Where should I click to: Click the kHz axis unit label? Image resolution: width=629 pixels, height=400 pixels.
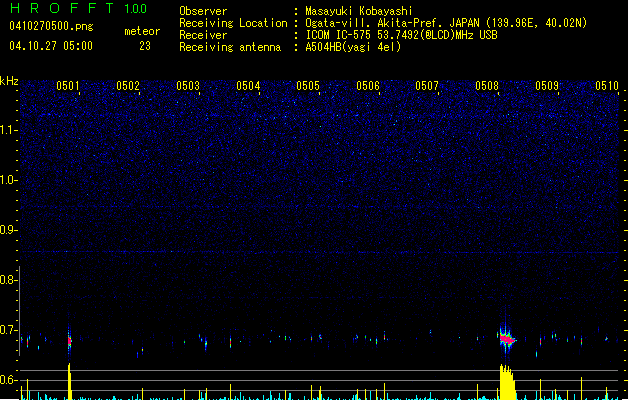click(x=9, y=81)
